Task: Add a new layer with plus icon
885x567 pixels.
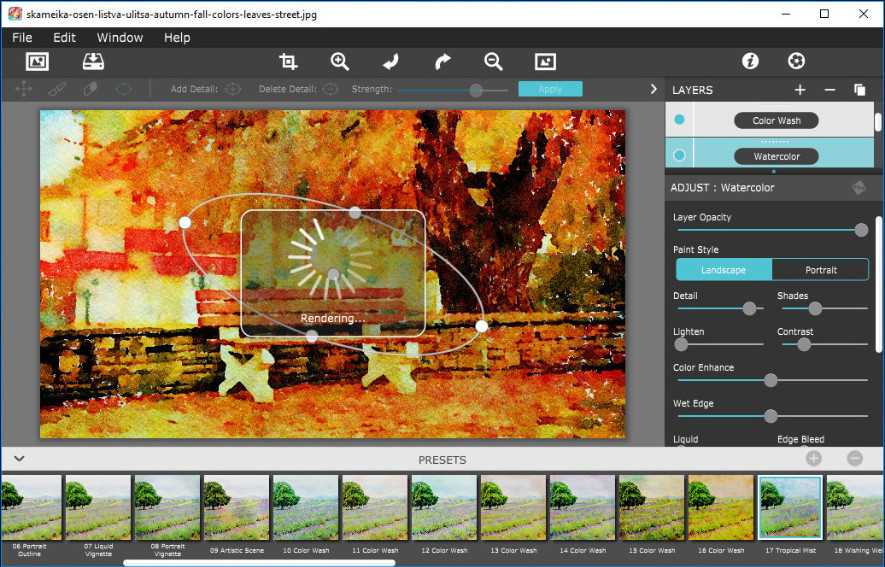Action: tap(800, 90)
